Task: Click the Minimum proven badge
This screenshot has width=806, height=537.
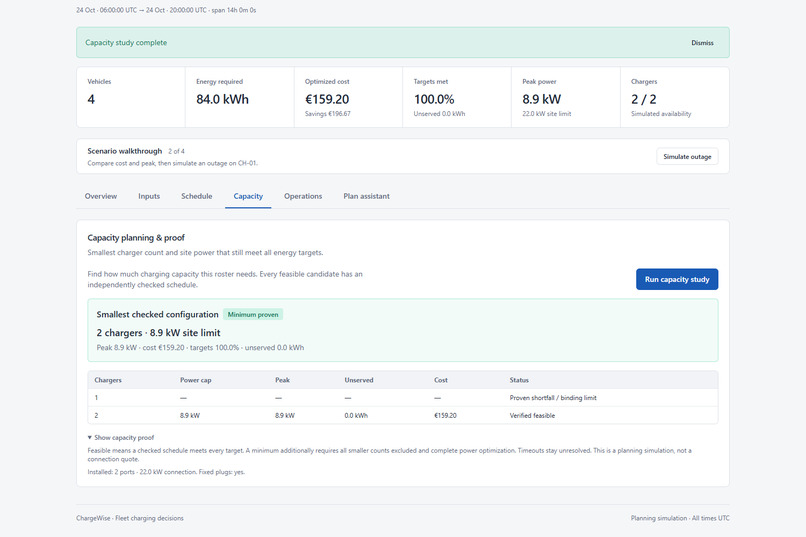Action: point(253,314)
